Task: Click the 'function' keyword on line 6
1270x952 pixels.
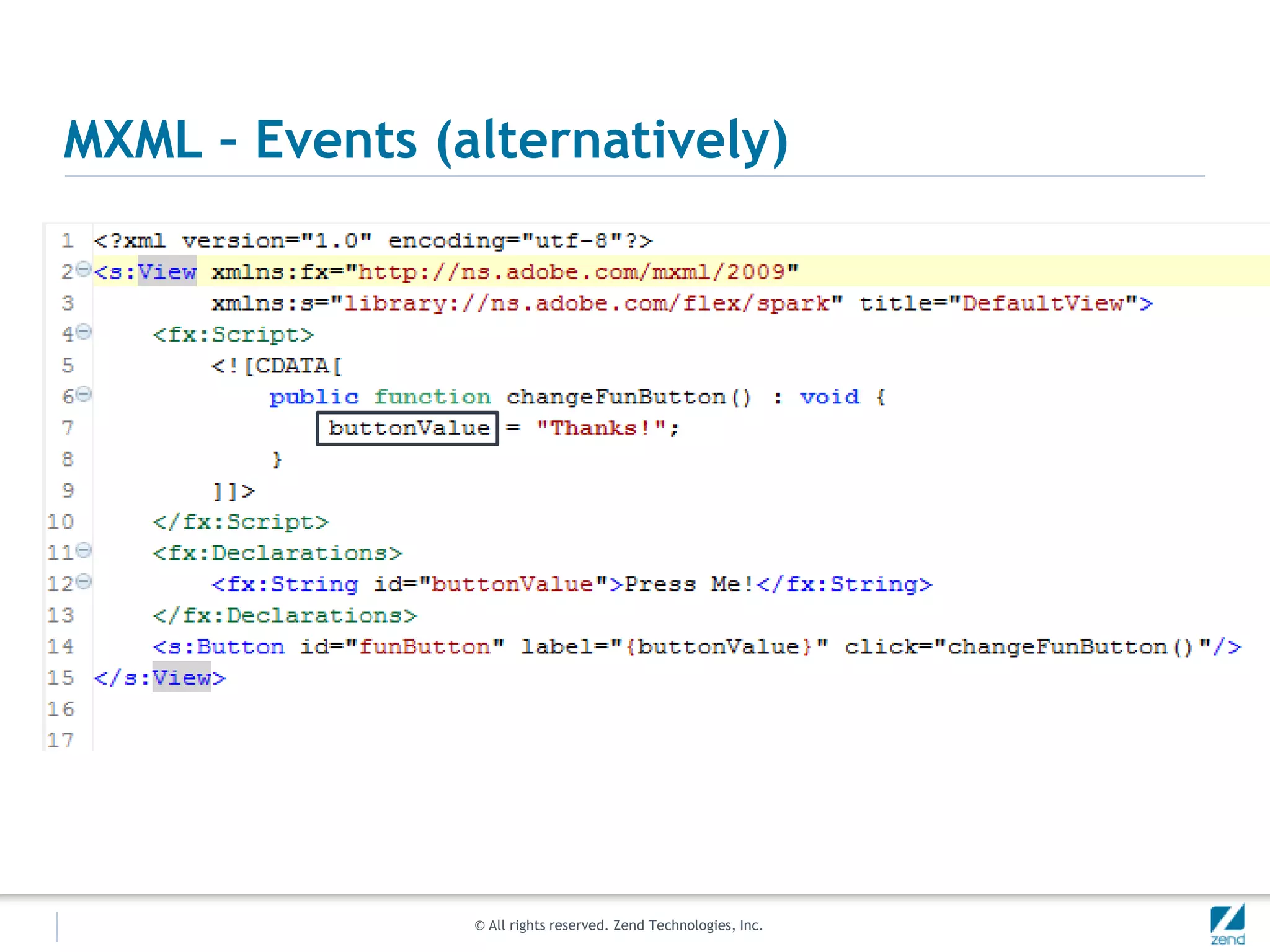Action: (432, 397)
